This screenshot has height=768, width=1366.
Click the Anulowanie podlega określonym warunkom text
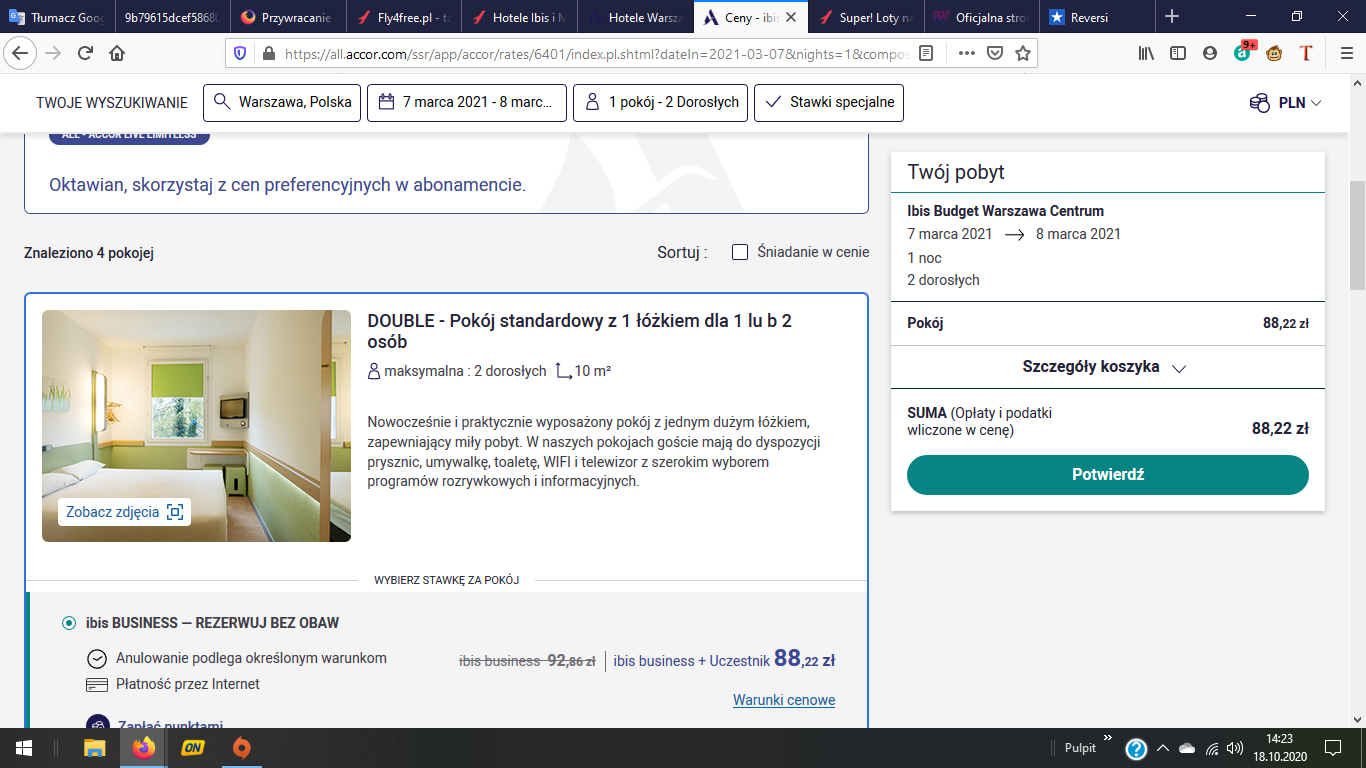pyautogui.click(x=251, y=658)
